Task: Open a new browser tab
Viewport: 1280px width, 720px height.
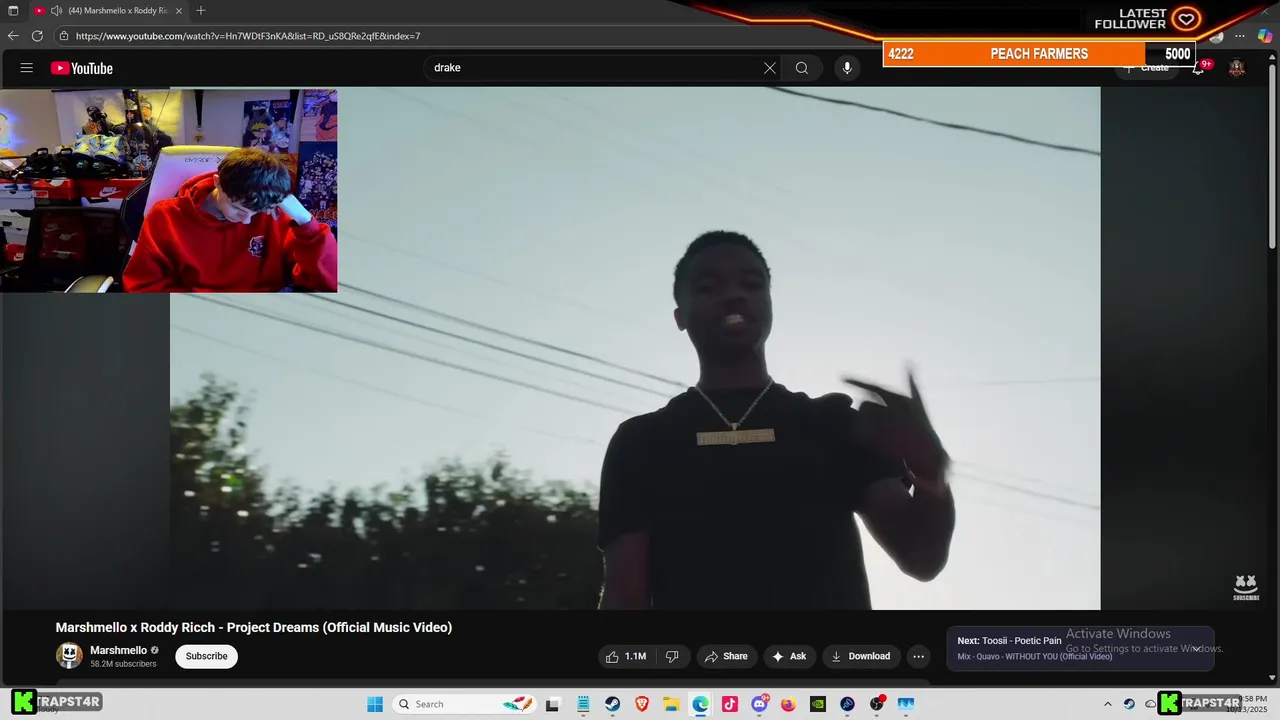Action: pyautogui.click(x=201, y=11)
